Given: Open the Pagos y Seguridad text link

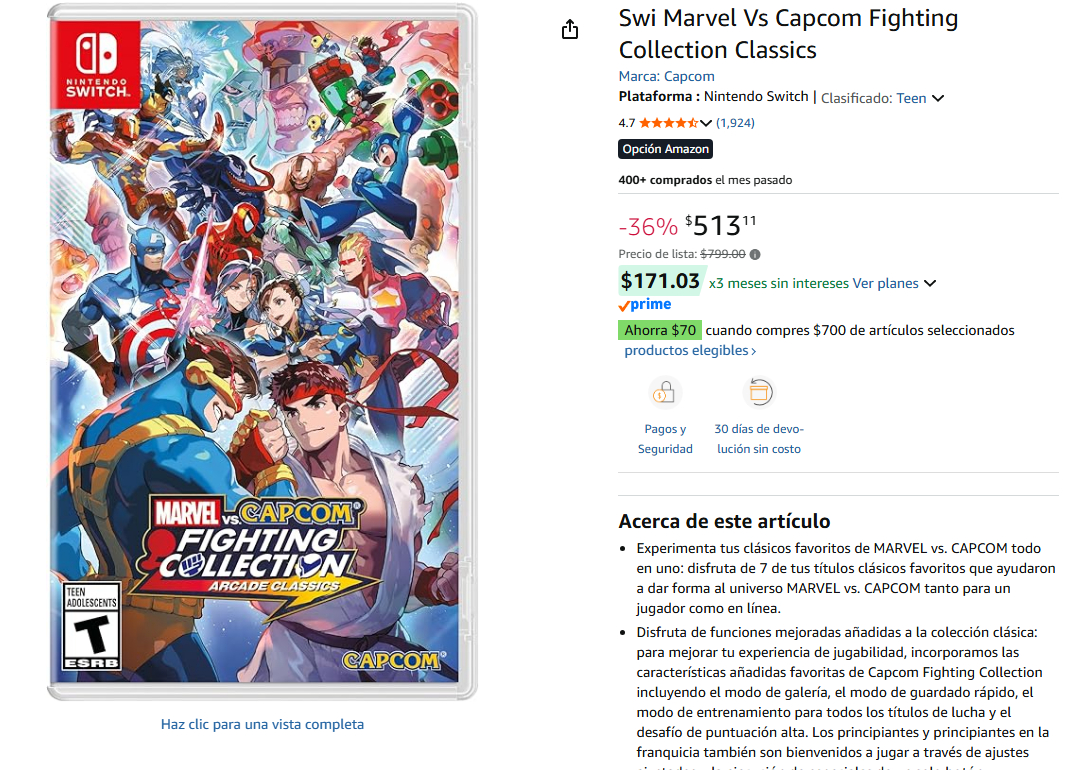Looking at the screenshot, I should point(665,439).
